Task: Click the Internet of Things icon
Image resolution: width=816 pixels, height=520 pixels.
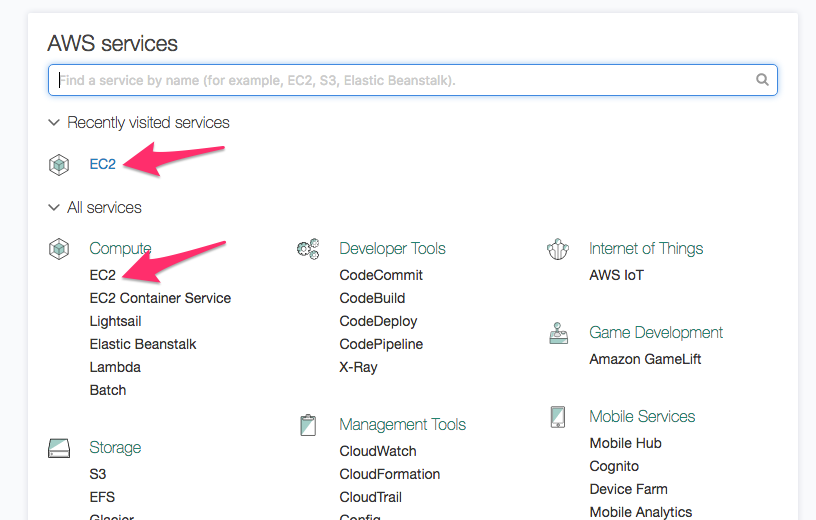Action: coord(558,249)
